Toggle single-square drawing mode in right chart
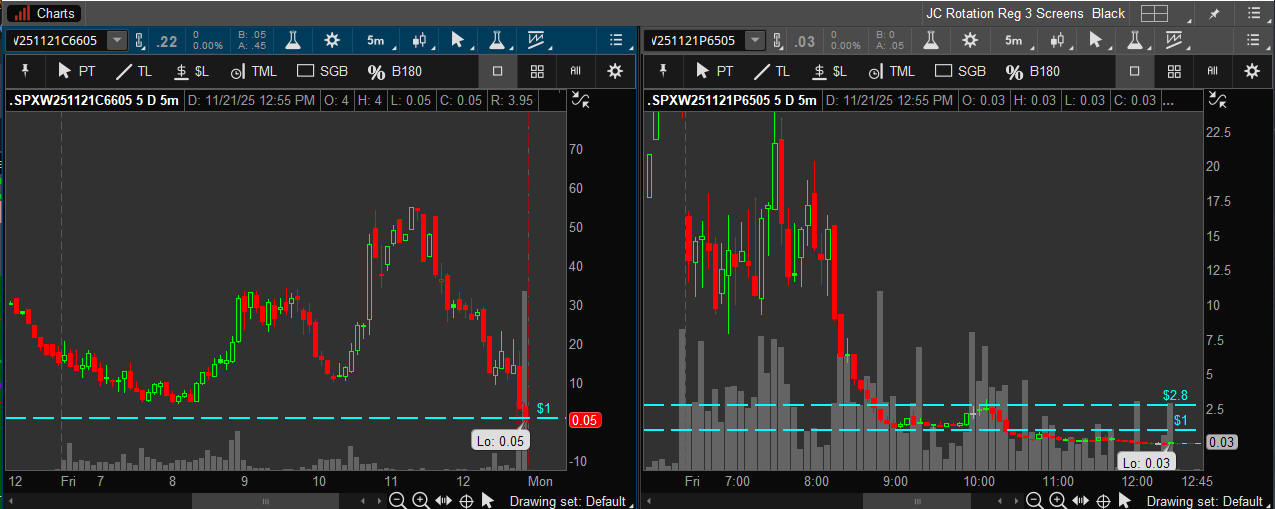The image size is (1275, 509). 1134,71
